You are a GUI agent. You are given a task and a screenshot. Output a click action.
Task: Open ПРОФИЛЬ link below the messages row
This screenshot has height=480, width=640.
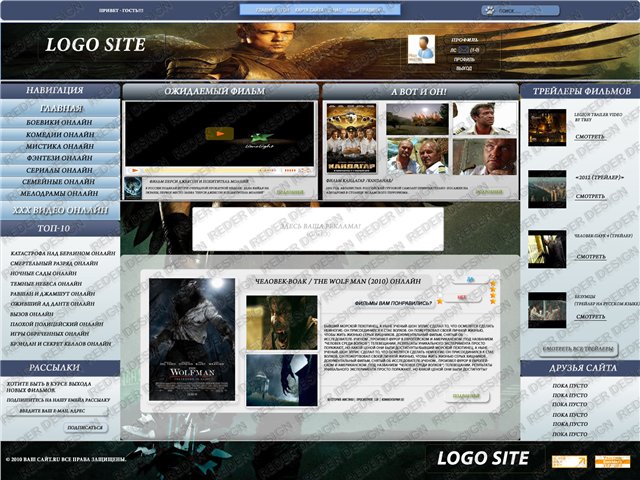point(464,60)
